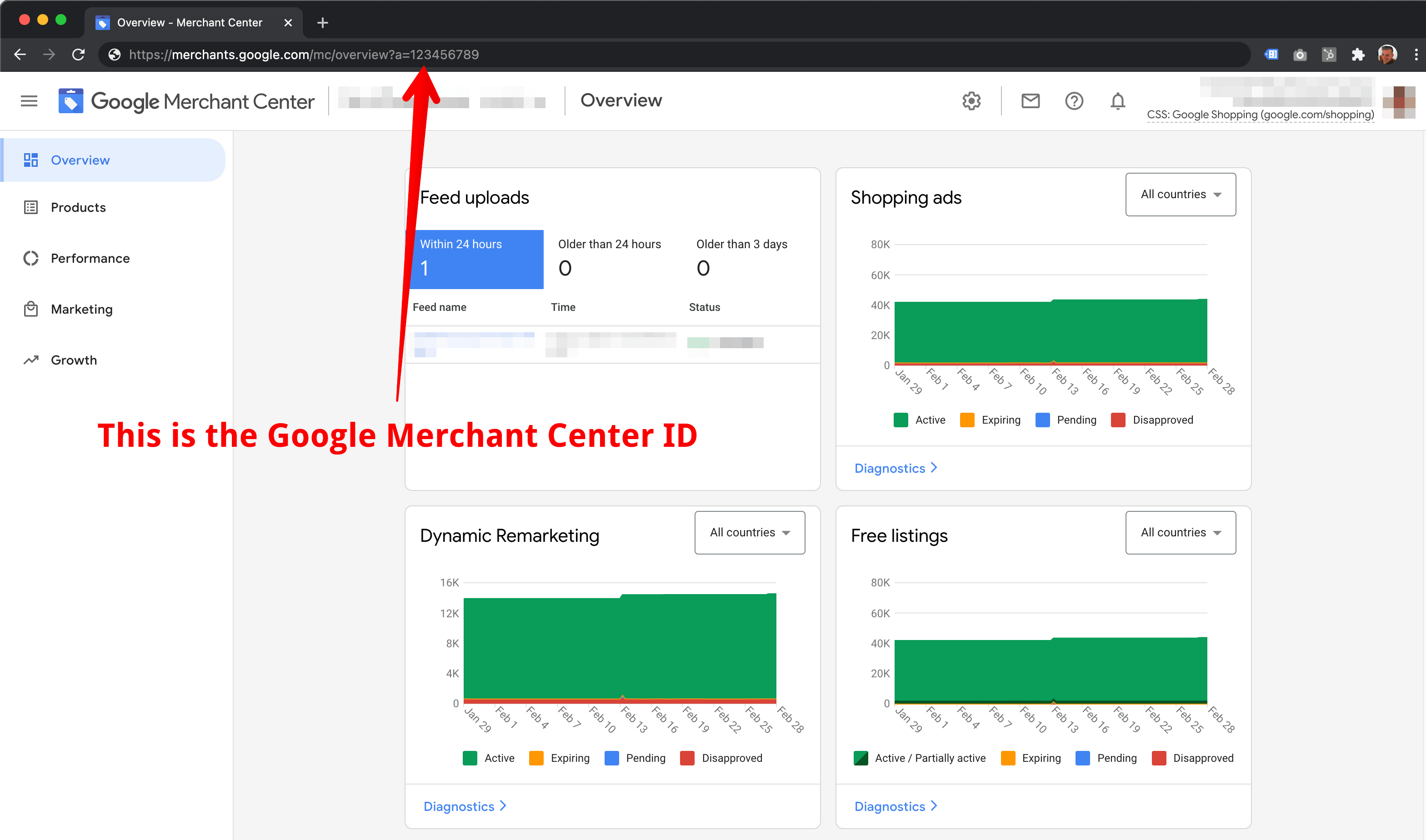The image size is (1426, 840).
Task: Open All countries dropdown for Dynamic Remarketing
Action: tap(750, 532)
